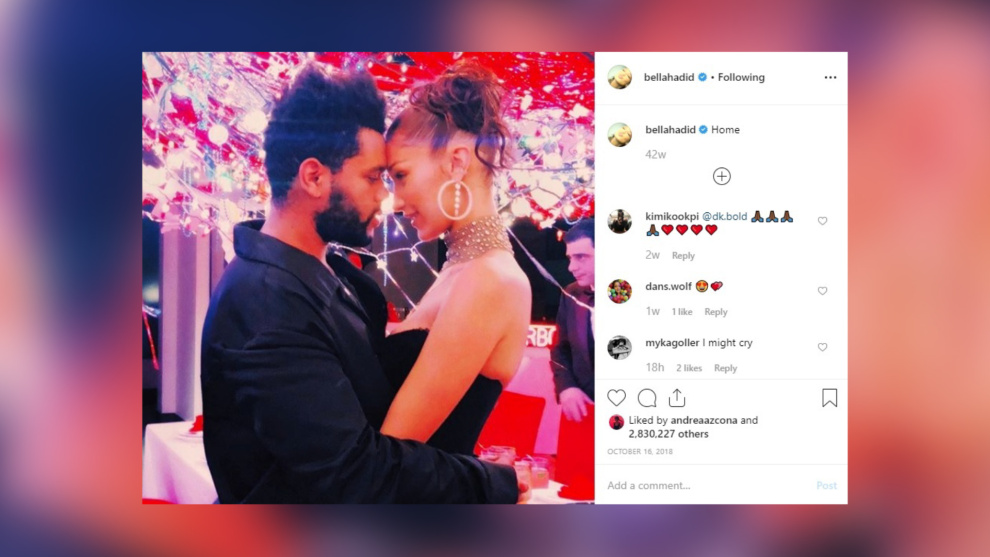Toggle the Following status in header
The width and height of the screenshot is (990, 557).
click(x=741, y=77)
